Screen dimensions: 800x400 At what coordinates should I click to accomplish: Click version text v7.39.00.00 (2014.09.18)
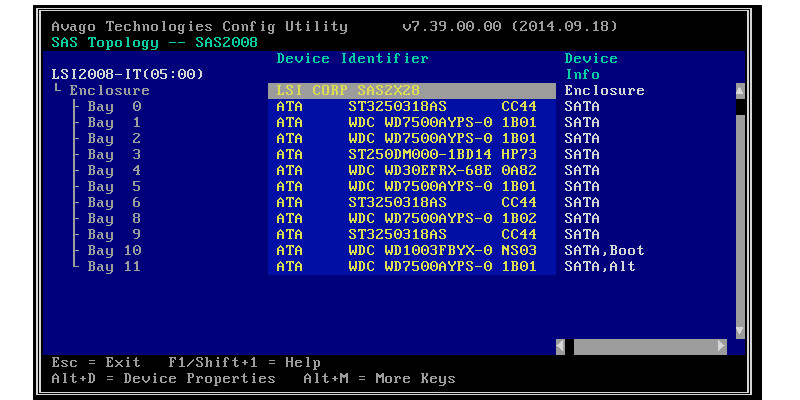(x=510, y=27)
